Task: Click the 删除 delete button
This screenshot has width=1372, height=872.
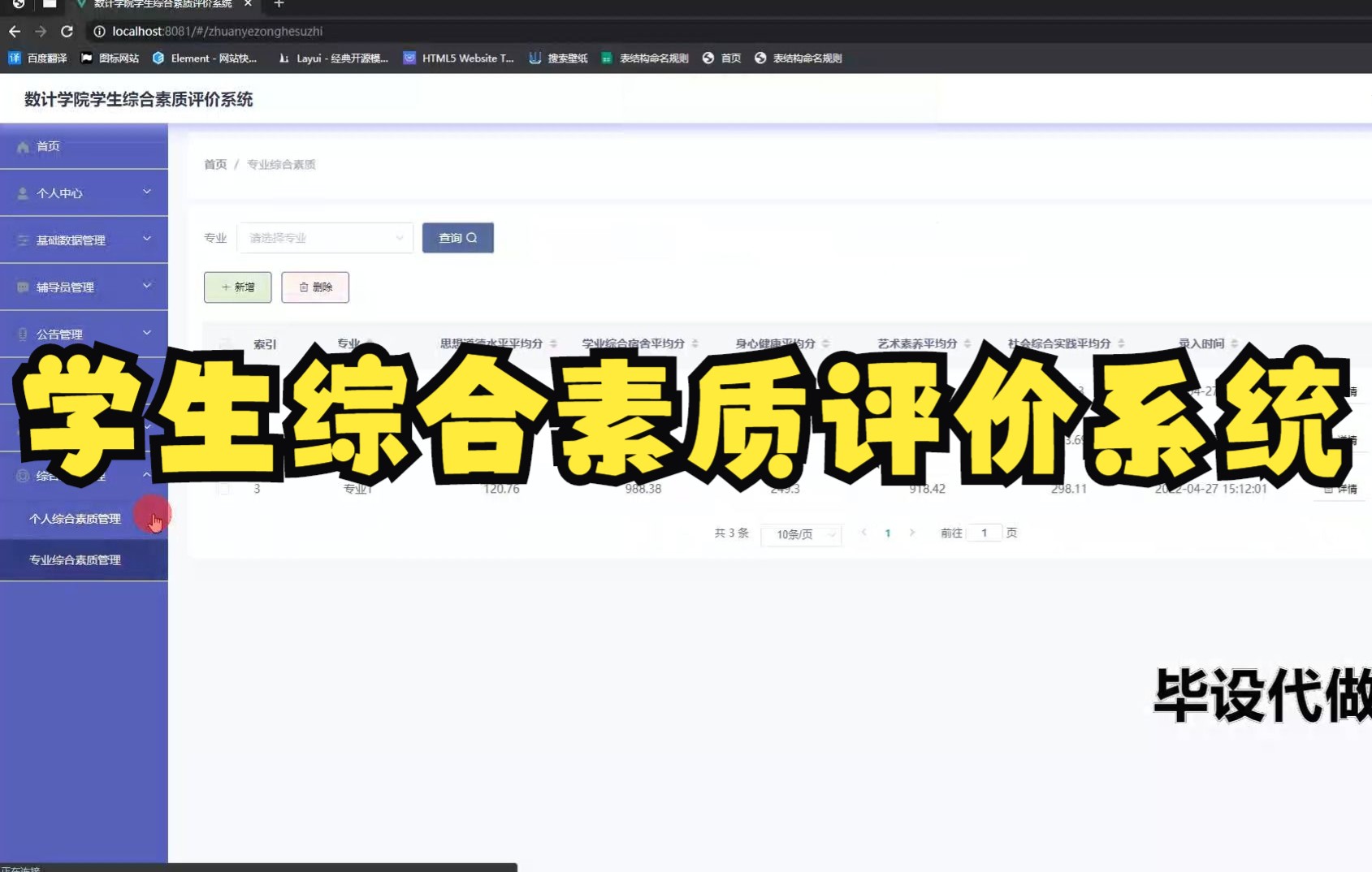Action: coord(315,287)
